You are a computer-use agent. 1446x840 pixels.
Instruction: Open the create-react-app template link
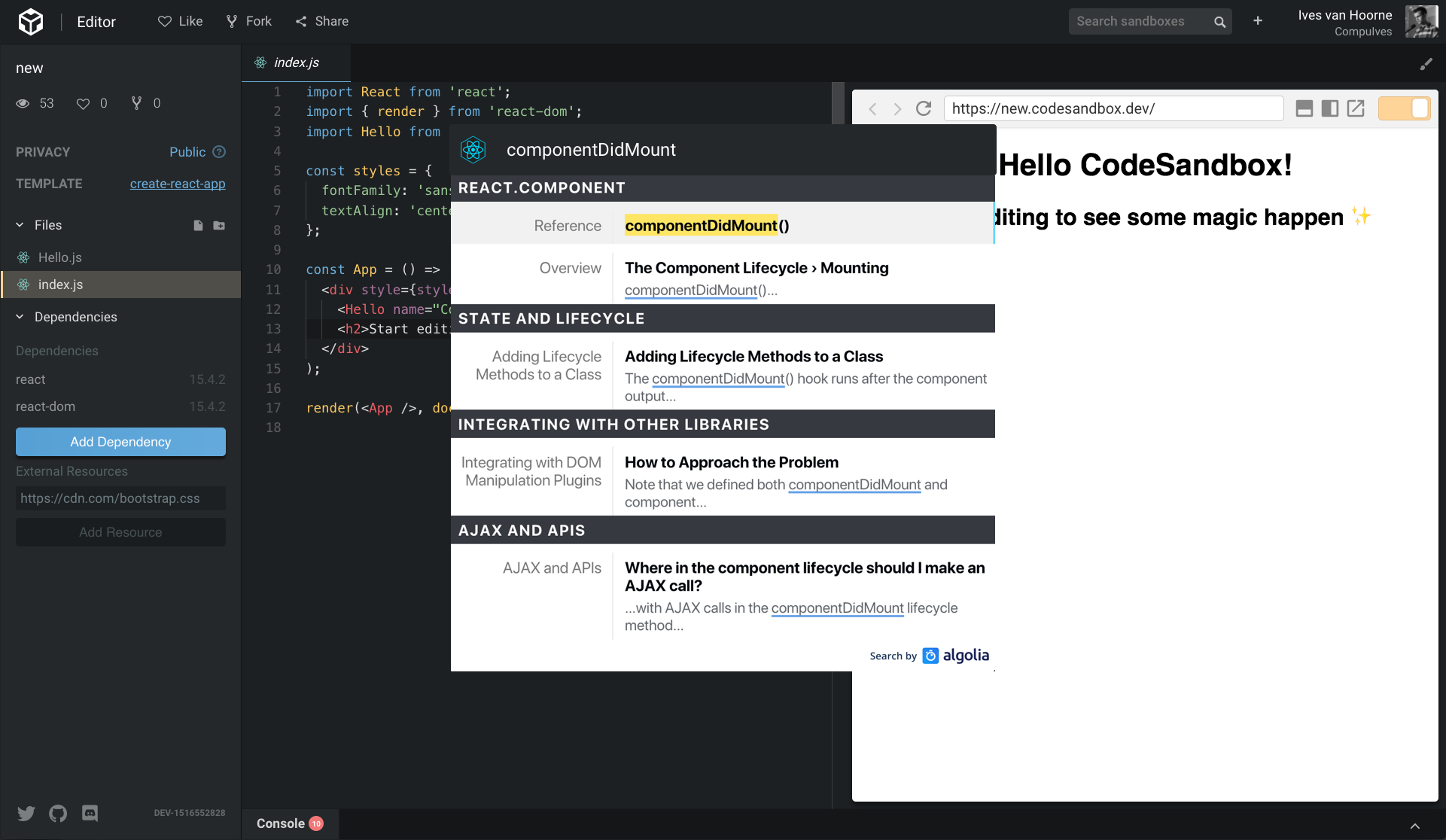(x=178, y=184)
